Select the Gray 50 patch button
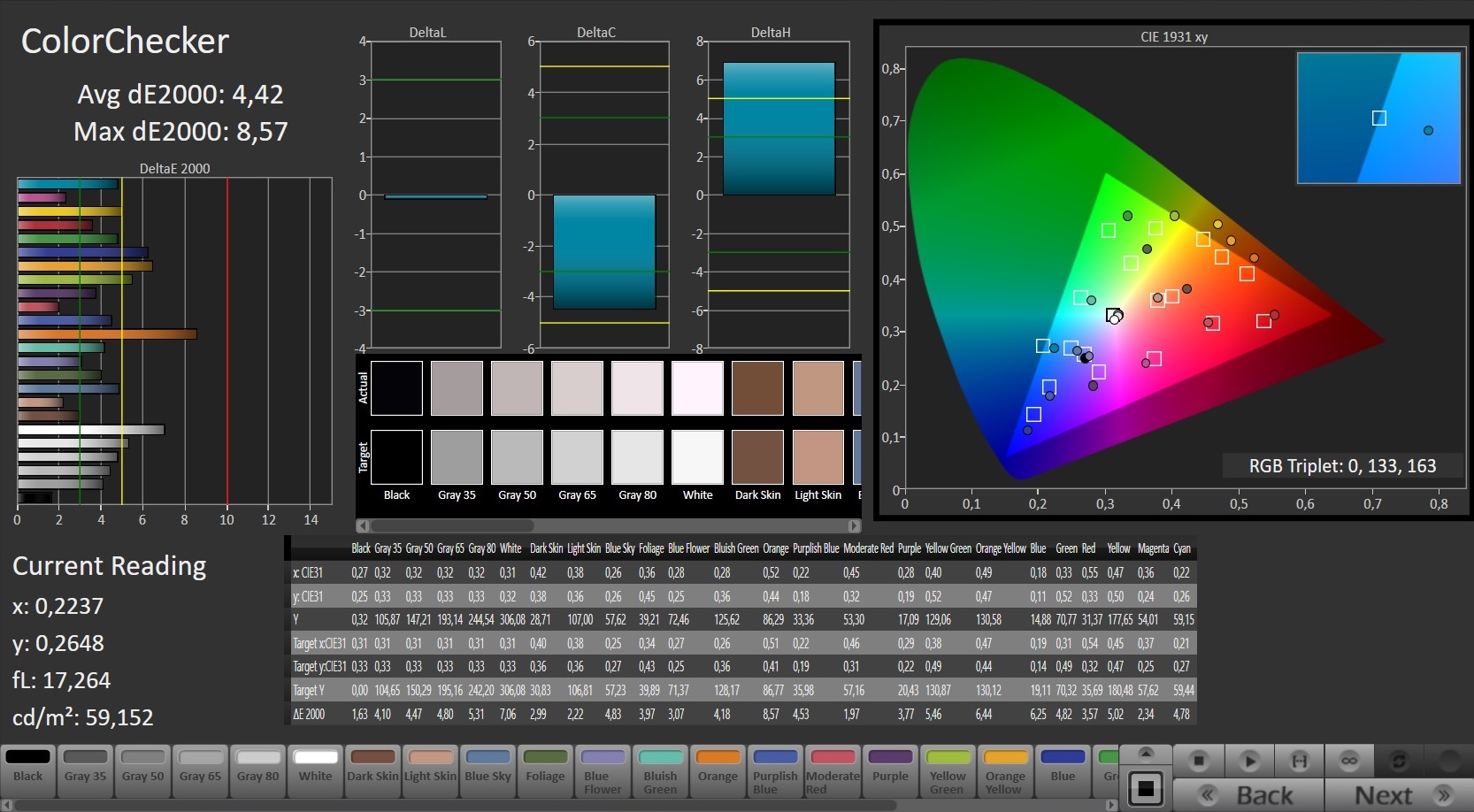1474x812 pixels. tap(143, 767)
